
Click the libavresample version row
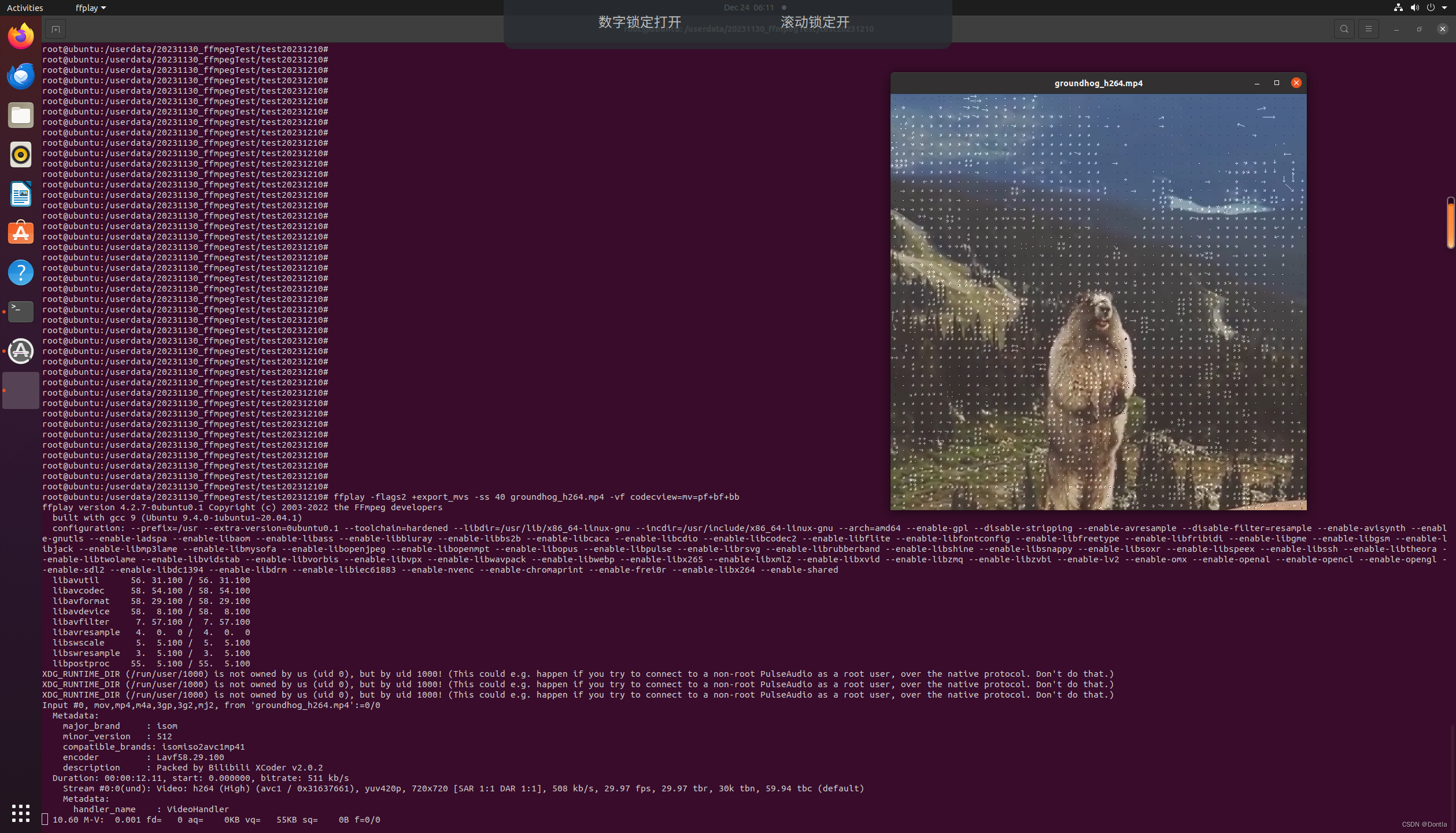pos(151,632)
